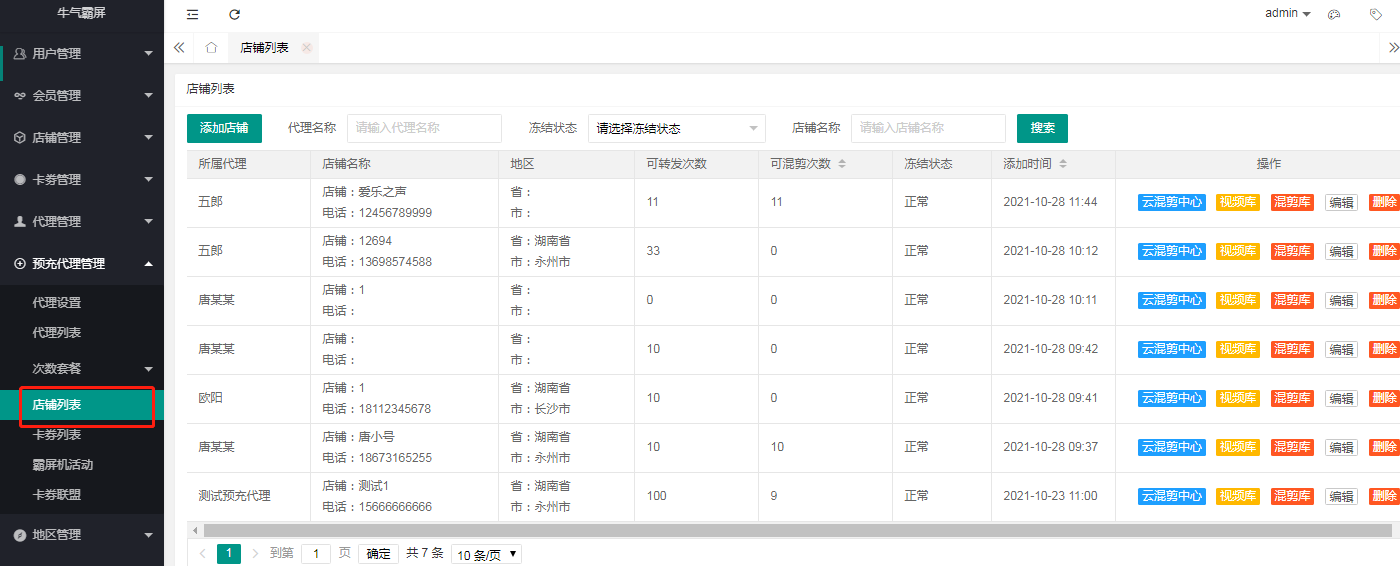
Task: Select pagination page 1
Action: click(229, 553)
